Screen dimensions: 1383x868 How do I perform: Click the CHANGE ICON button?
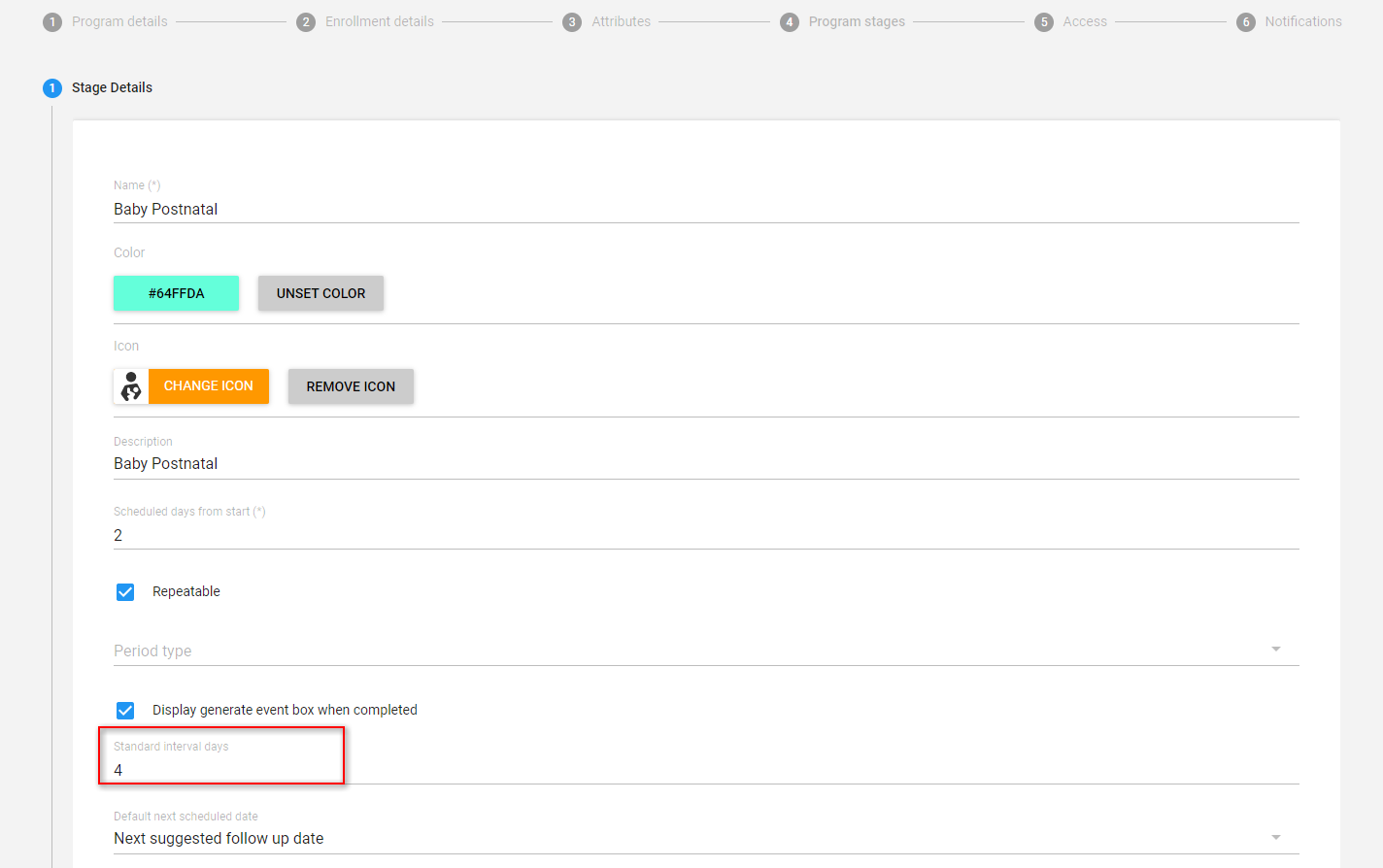click(x=209, y=386)
